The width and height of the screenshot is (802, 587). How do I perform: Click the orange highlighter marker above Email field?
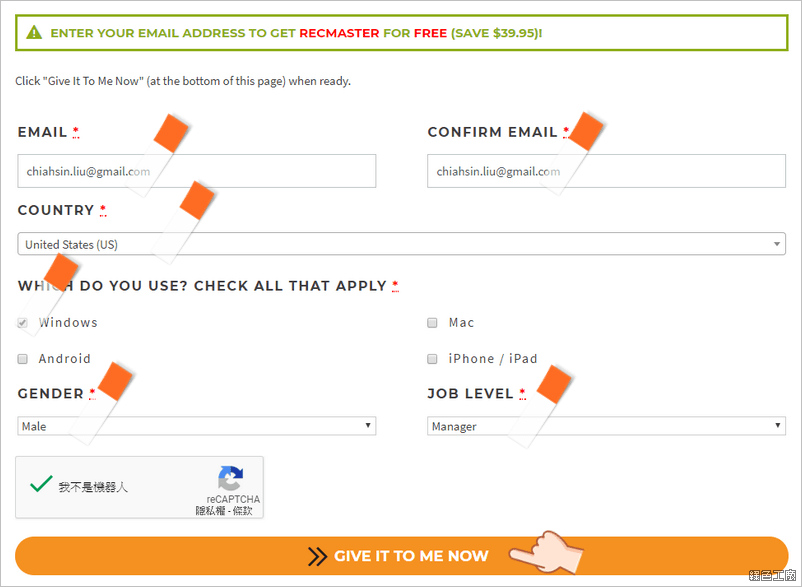171,133
